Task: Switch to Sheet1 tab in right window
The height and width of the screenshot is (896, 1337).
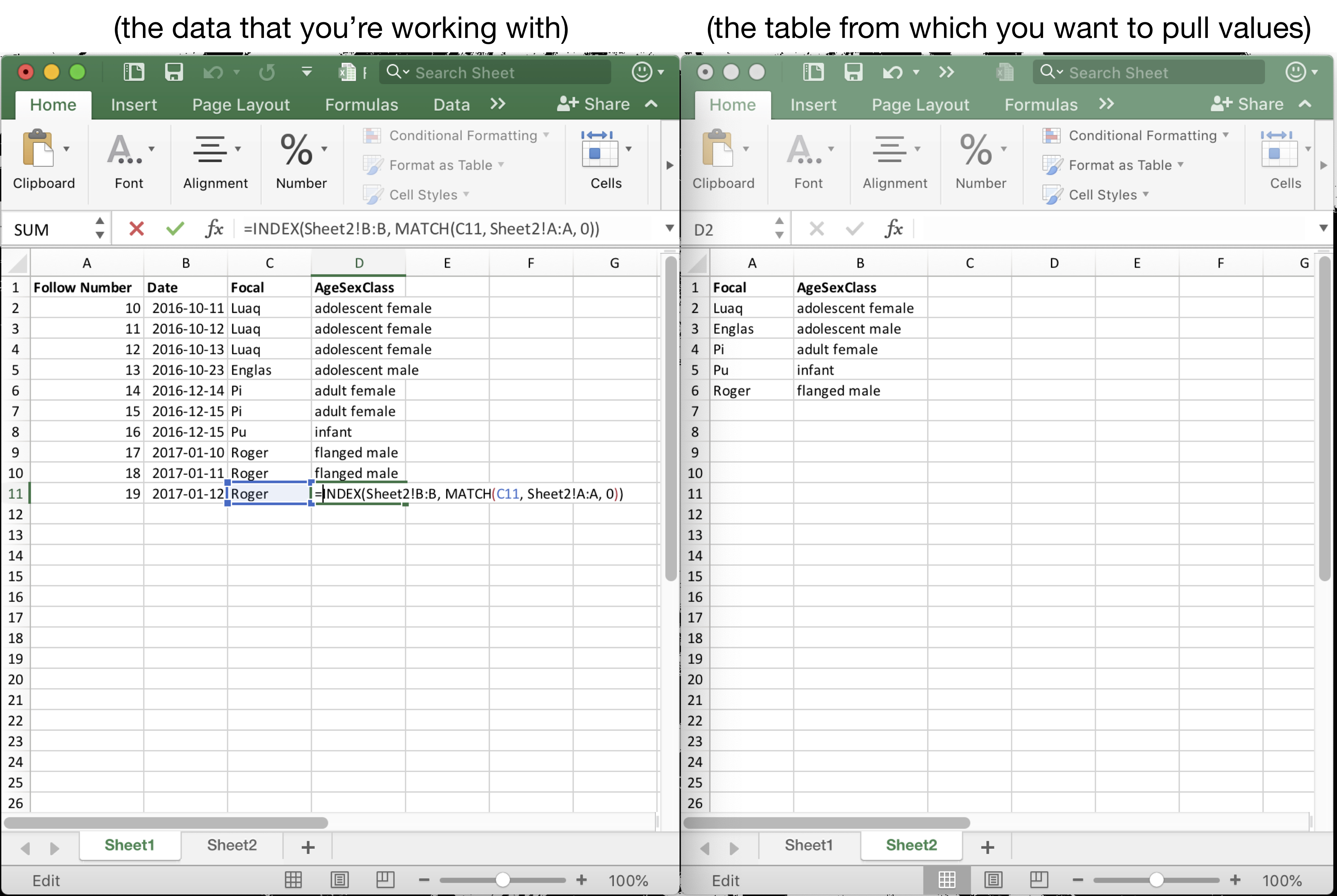Action: pos(809,845)
